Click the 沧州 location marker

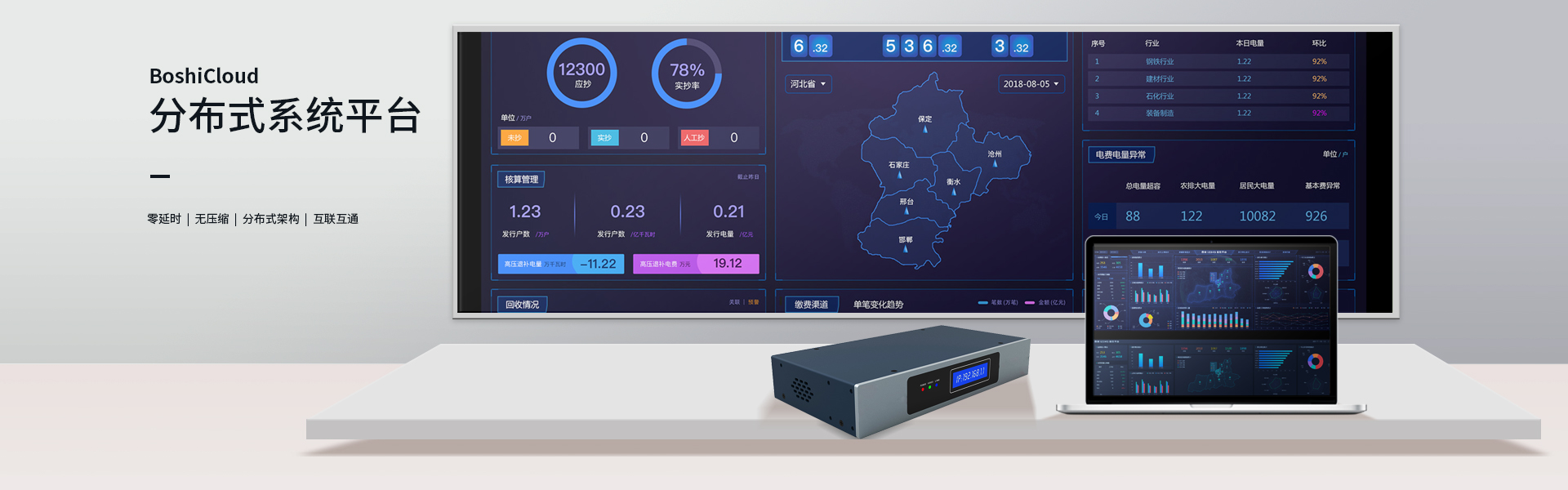click(x=995, y=163)
